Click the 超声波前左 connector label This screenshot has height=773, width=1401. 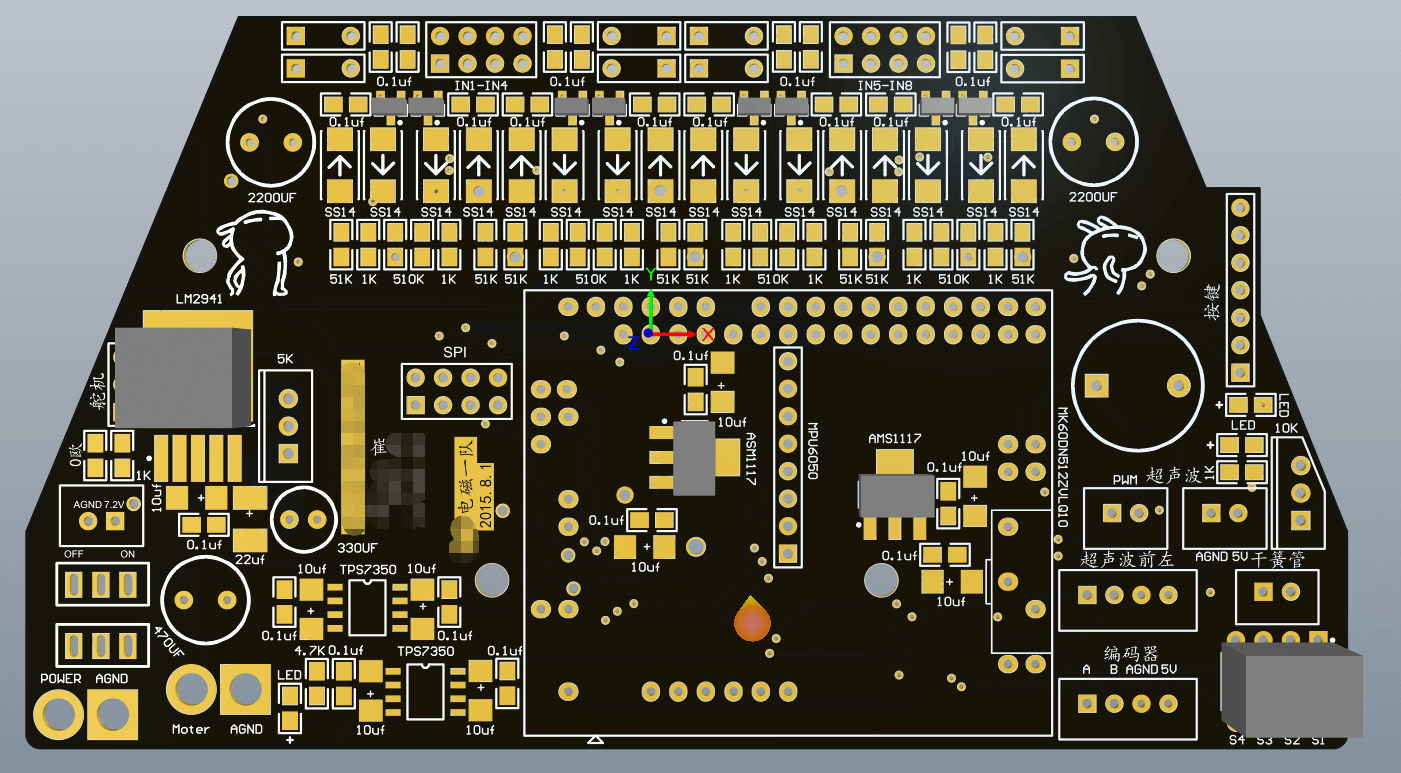(1125, 560)
